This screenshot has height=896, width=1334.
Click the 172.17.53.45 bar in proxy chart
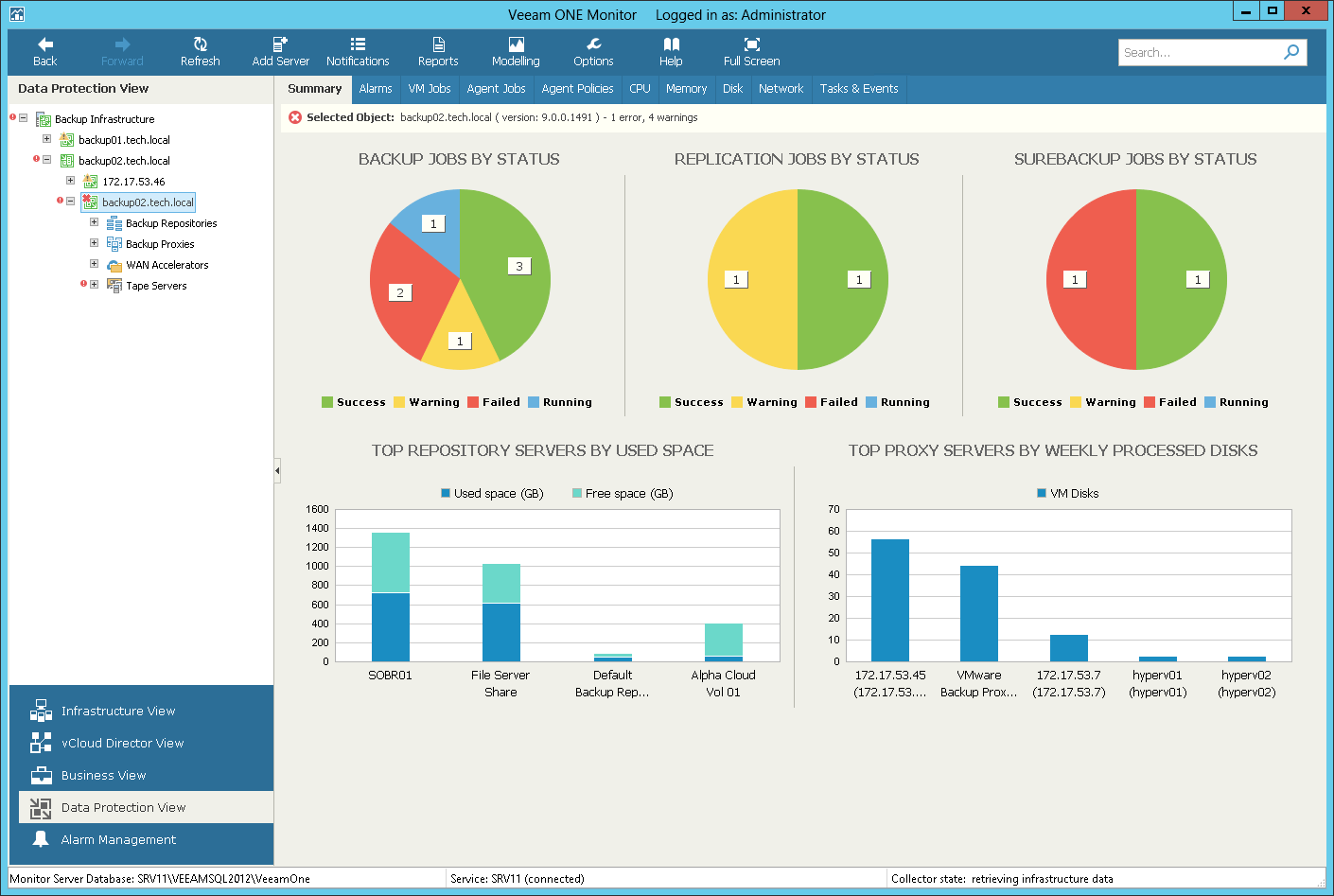click(890, 600)
